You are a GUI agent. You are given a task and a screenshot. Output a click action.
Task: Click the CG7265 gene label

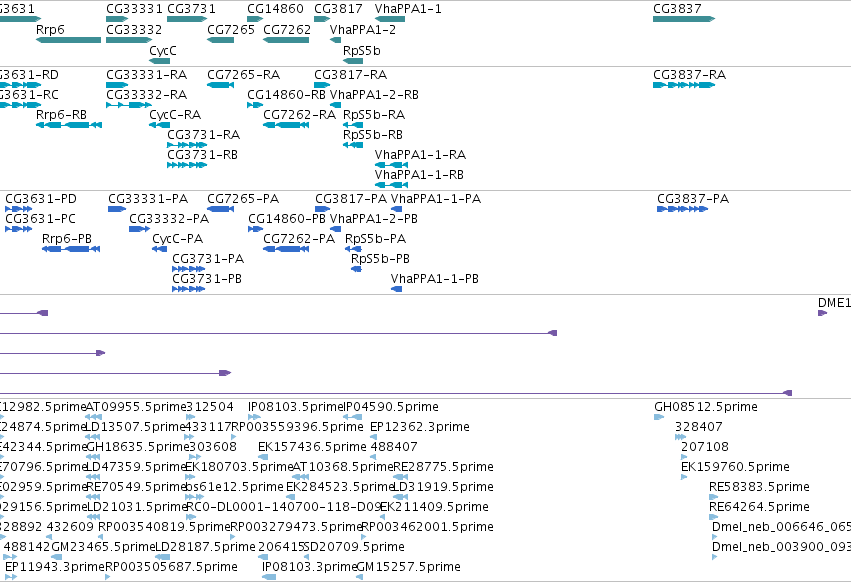tap(231, 30)
